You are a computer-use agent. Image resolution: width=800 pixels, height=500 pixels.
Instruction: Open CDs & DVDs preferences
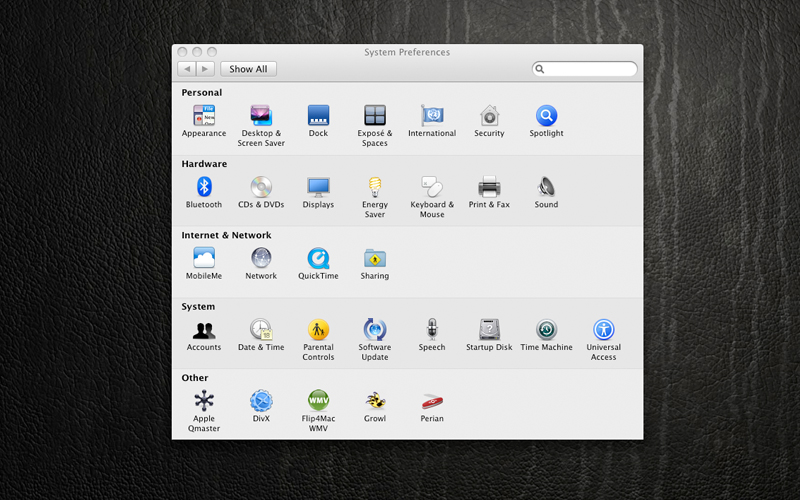[261, 187]
